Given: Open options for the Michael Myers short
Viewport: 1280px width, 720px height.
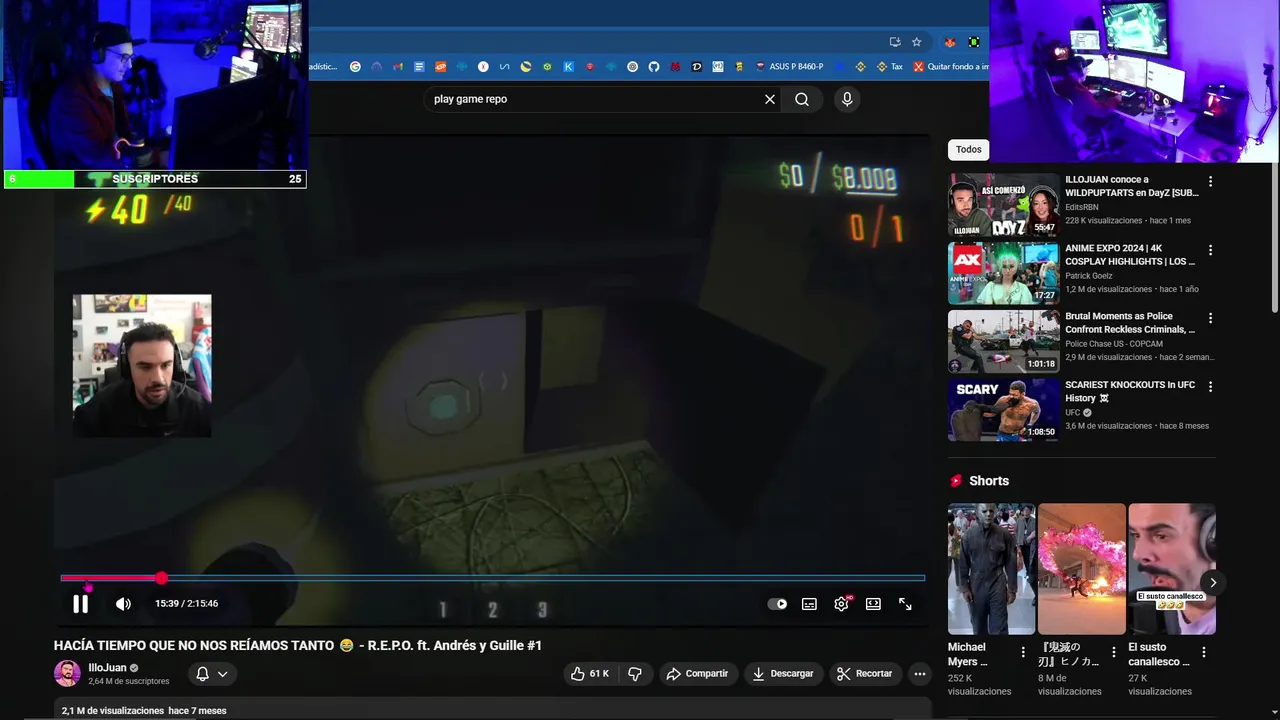Looking at the screenshot, I should 1023,652.
